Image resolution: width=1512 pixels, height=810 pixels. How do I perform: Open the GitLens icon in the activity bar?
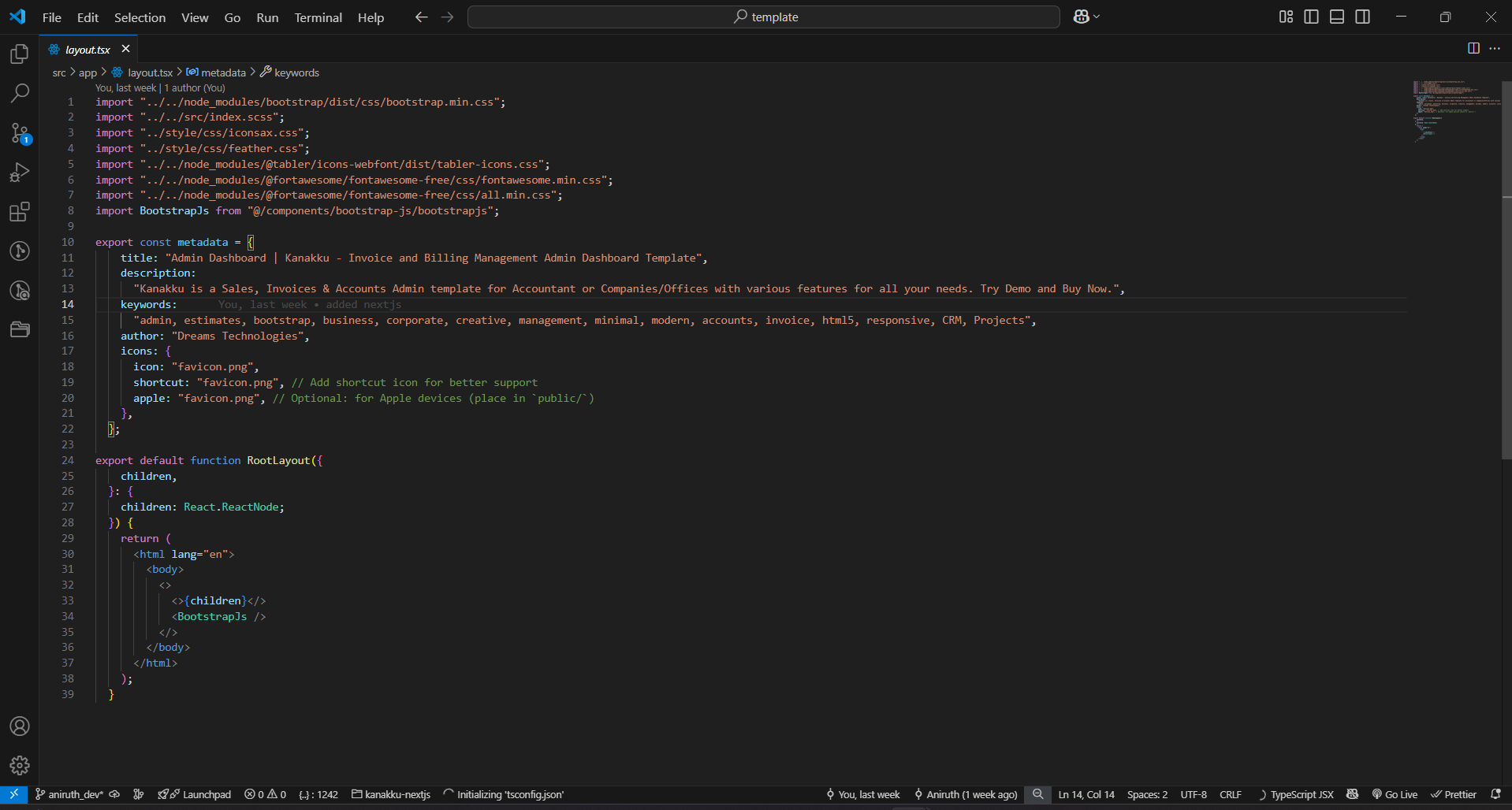20,251
